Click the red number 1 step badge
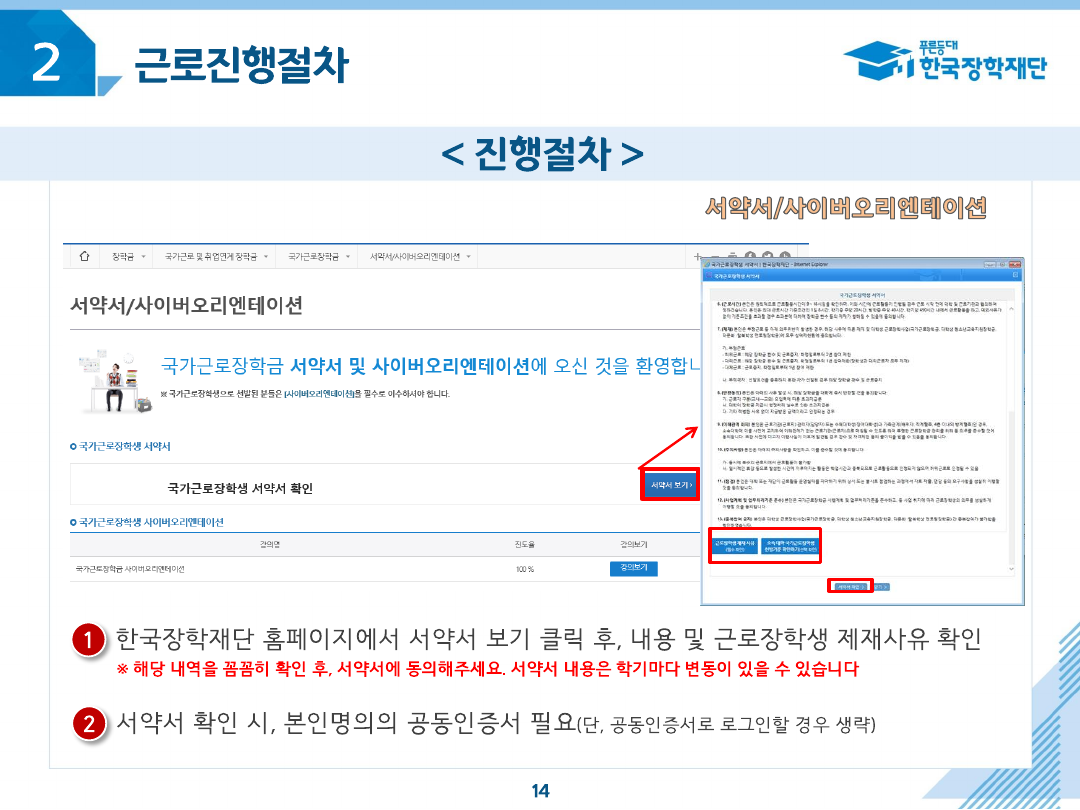Viewport: 1080px width, 810px height. (x=89, y=641)
